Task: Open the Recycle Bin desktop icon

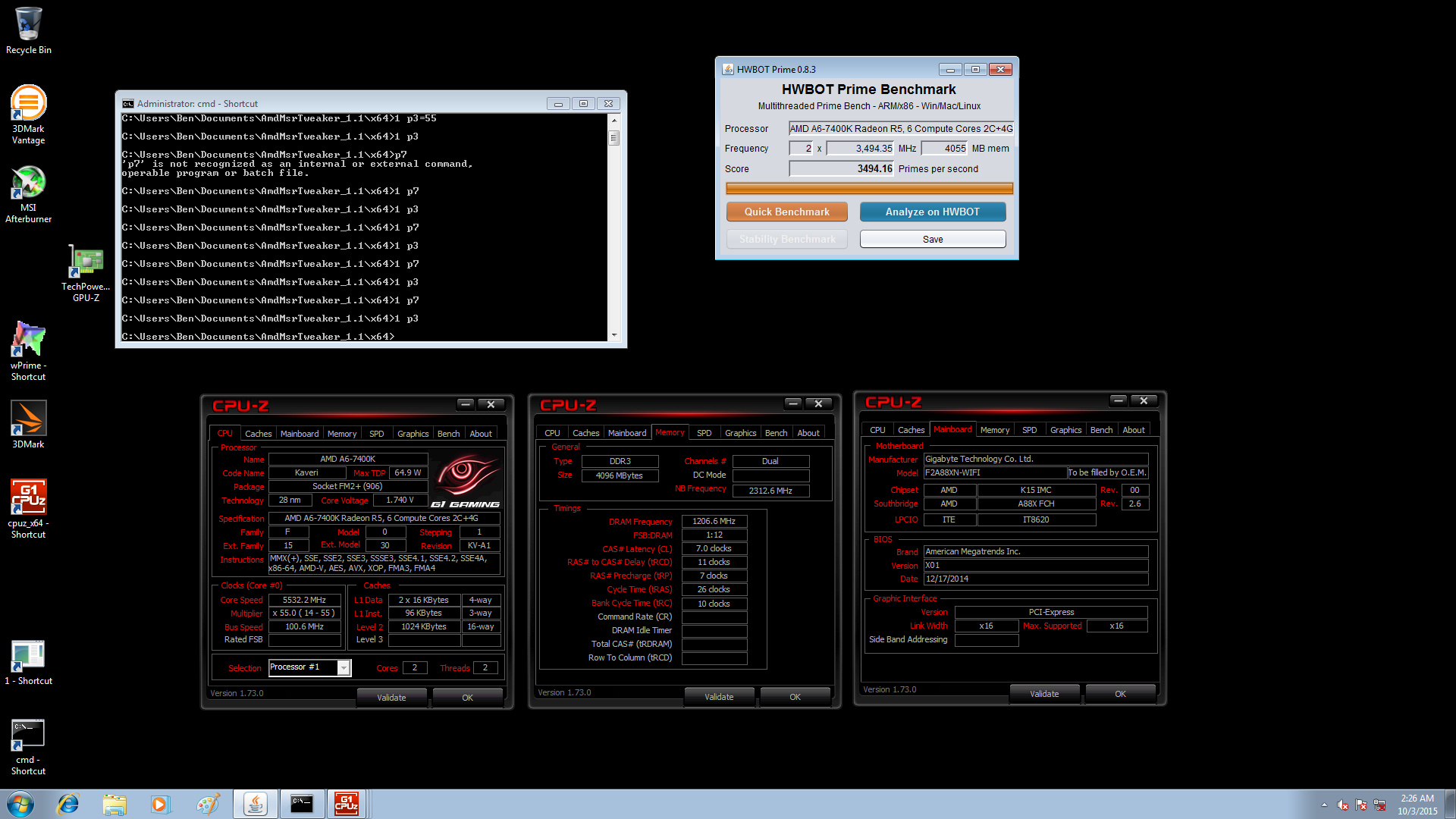Action: tap(28, 30)
